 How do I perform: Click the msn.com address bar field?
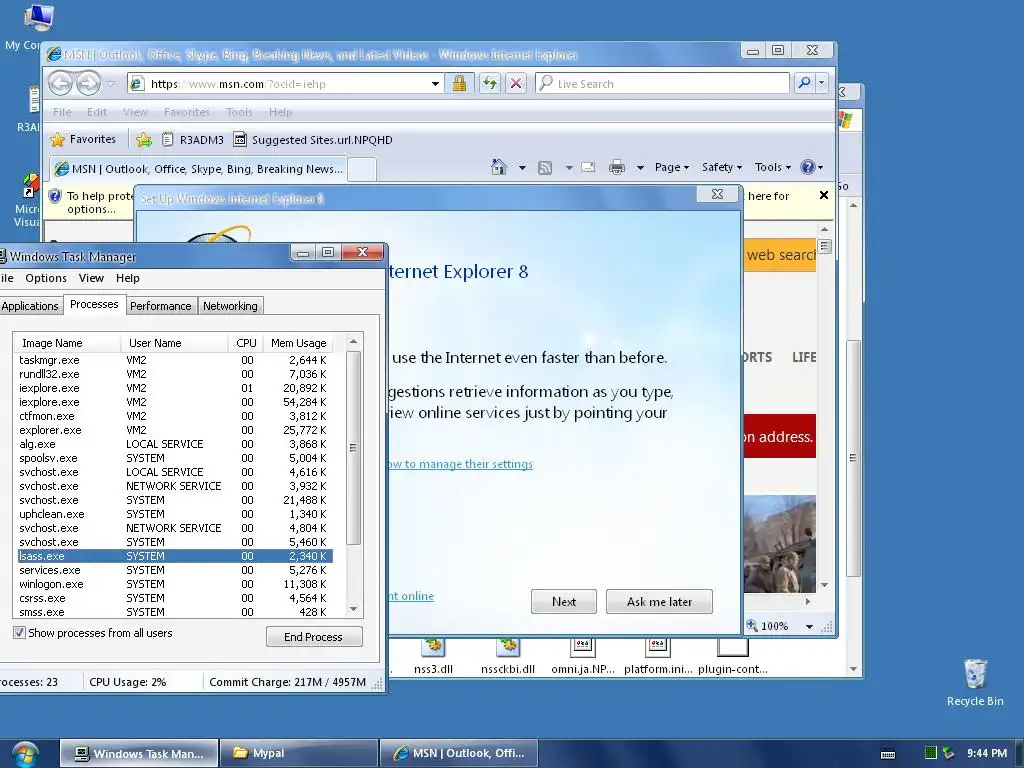point(287,84)
